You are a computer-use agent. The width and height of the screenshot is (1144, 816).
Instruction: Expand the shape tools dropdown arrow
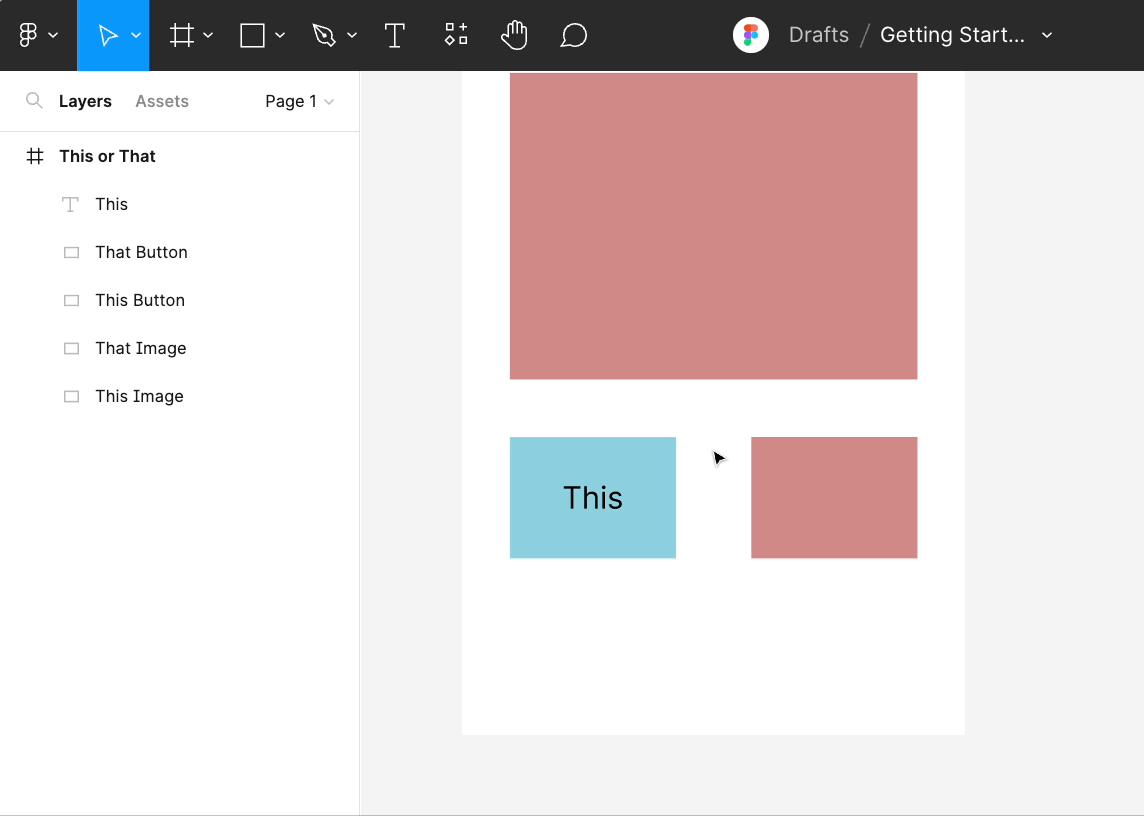coord(280,36)
